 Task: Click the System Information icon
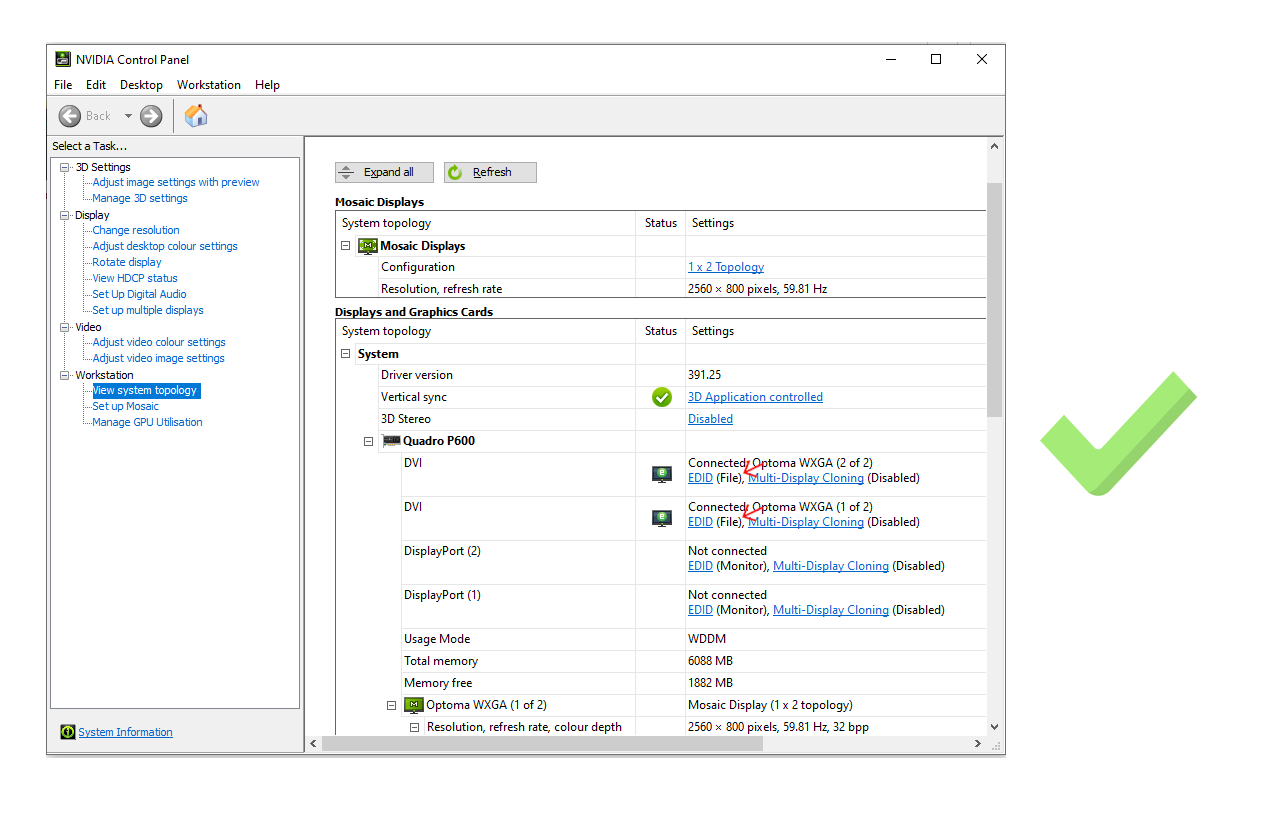[x=67, y=732]
